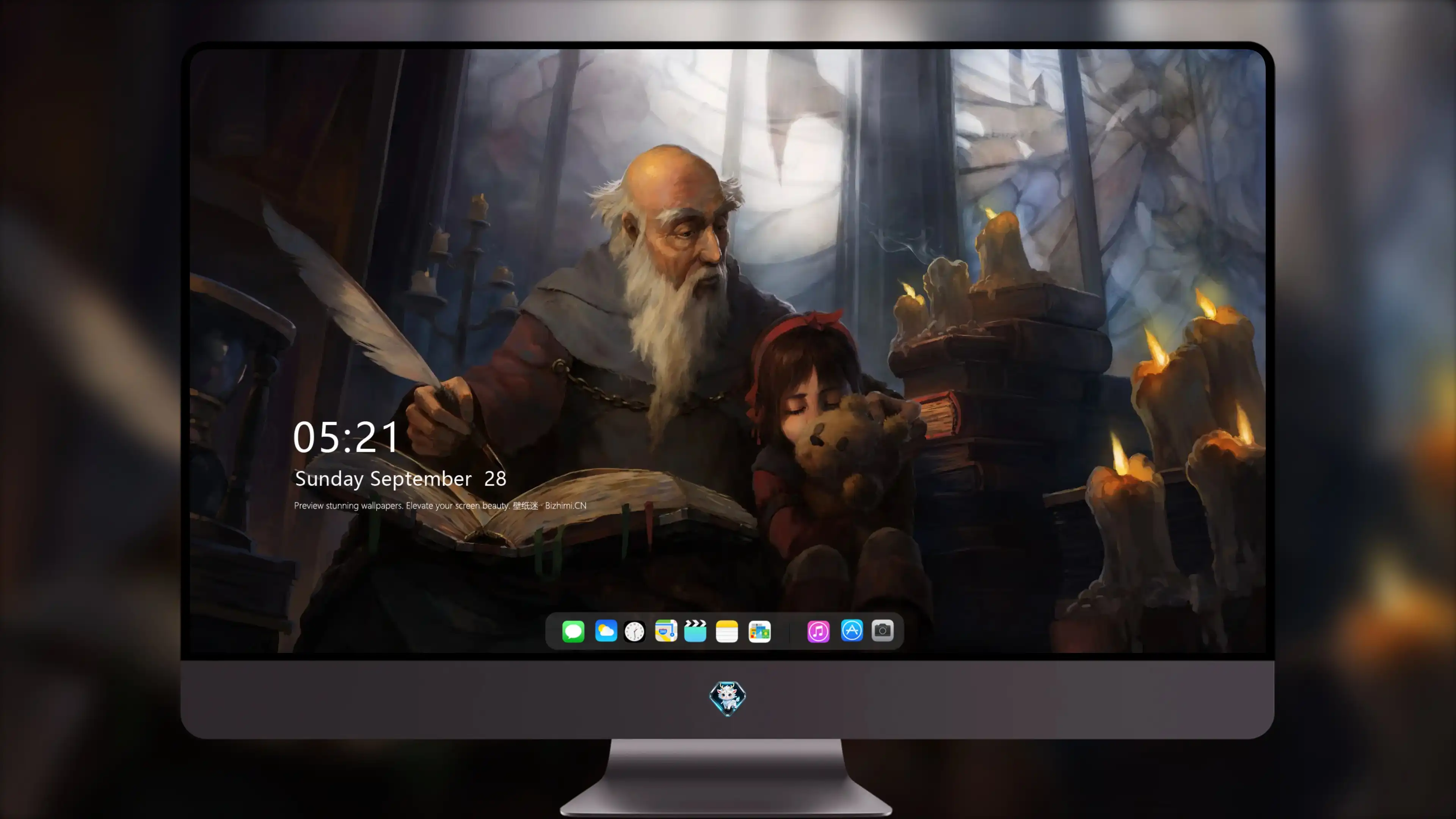1456x819 pixels.
Task: Open the Maps app in the dock
Action: [666, 631]
